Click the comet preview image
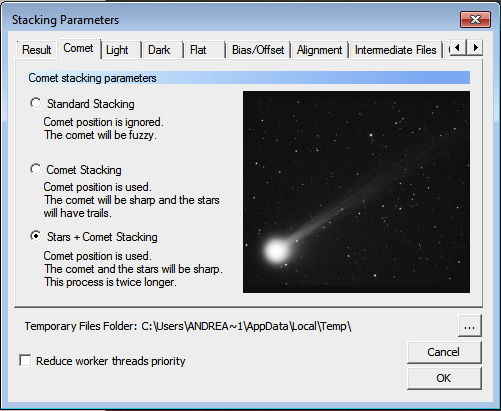Screen dimensions: 501x411 click(x=356, y=192)
